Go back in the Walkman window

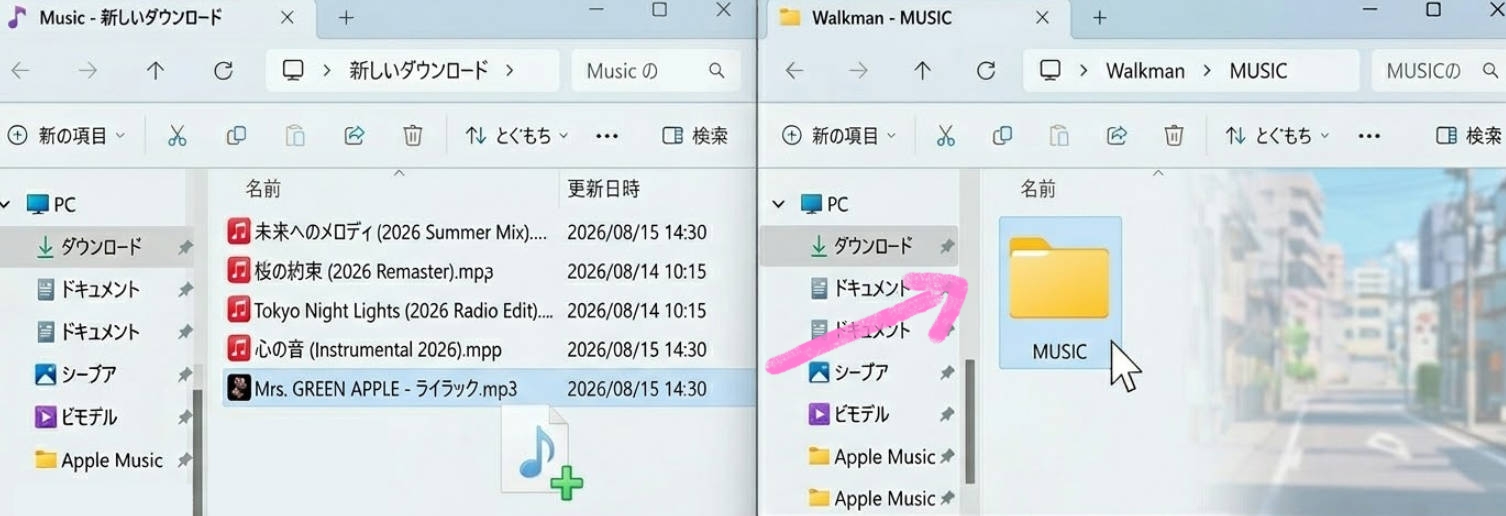click(794, 71)
